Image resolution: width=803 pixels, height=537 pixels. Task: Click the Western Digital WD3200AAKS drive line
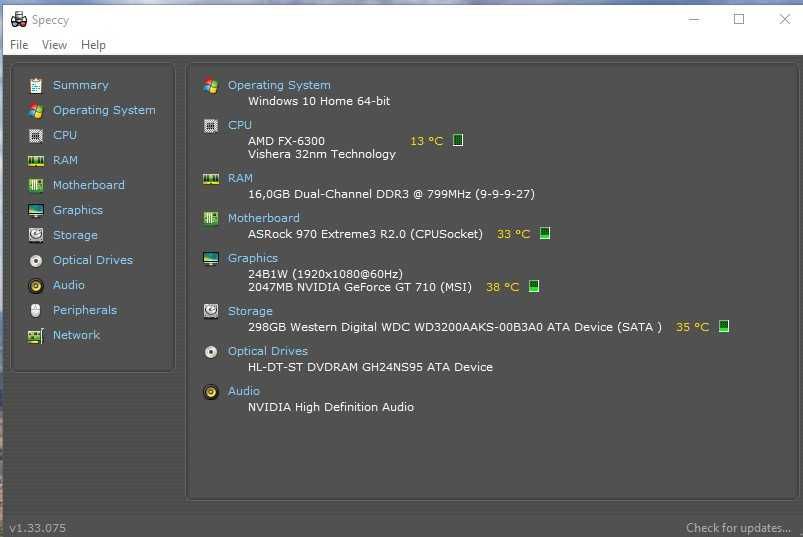[x=455, y=327]
